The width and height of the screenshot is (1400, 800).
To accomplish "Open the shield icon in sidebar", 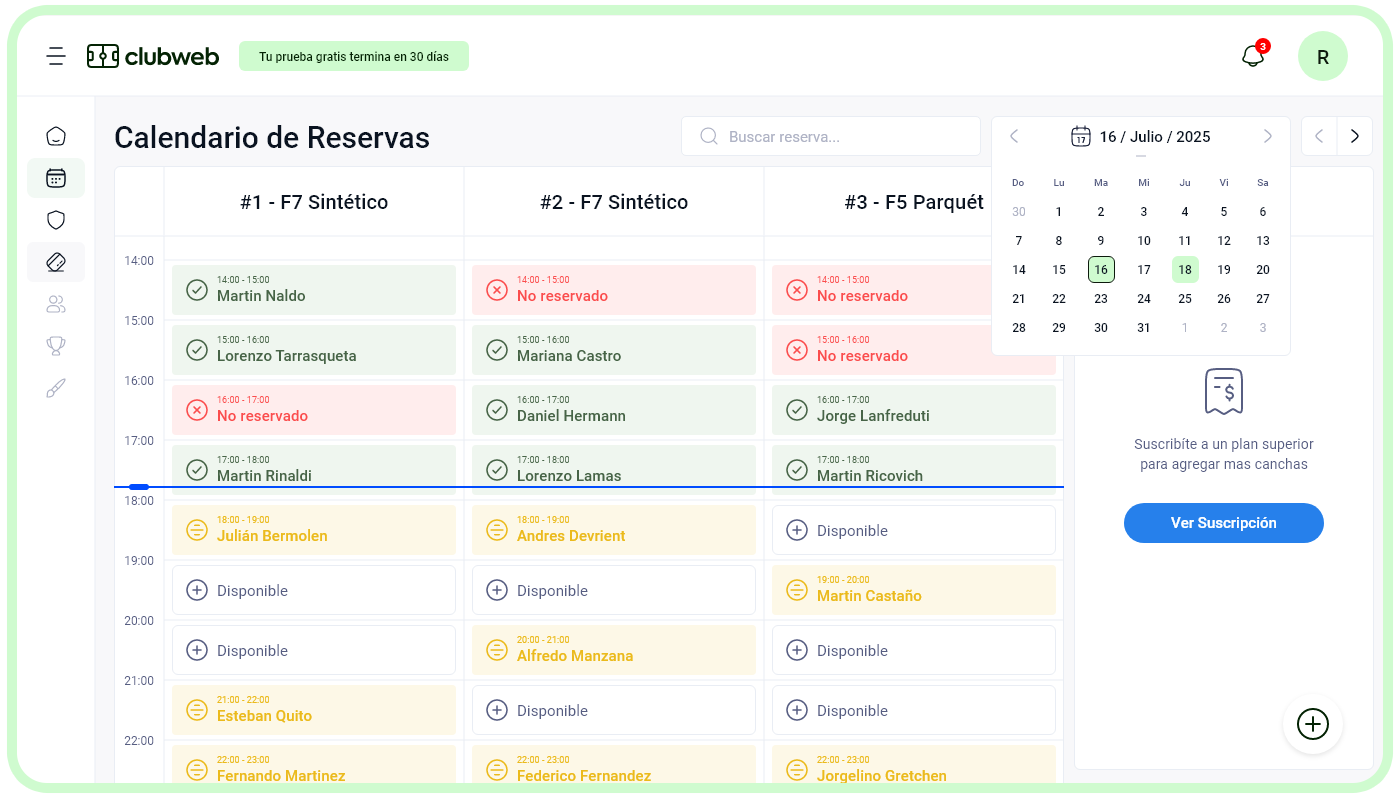I will 56,220.
